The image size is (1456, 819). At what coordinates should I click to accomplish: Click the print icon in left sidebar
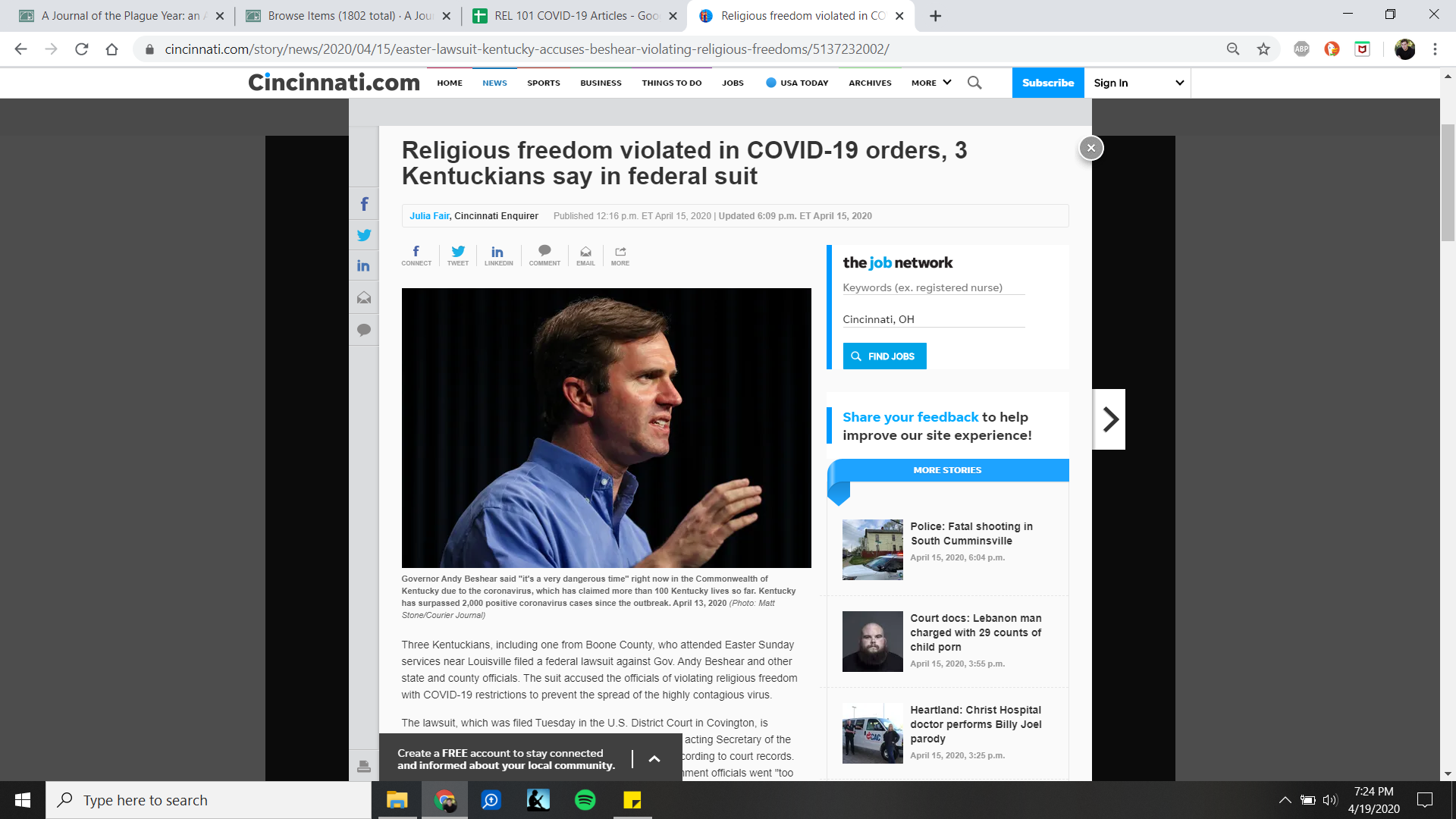(364, 767)
